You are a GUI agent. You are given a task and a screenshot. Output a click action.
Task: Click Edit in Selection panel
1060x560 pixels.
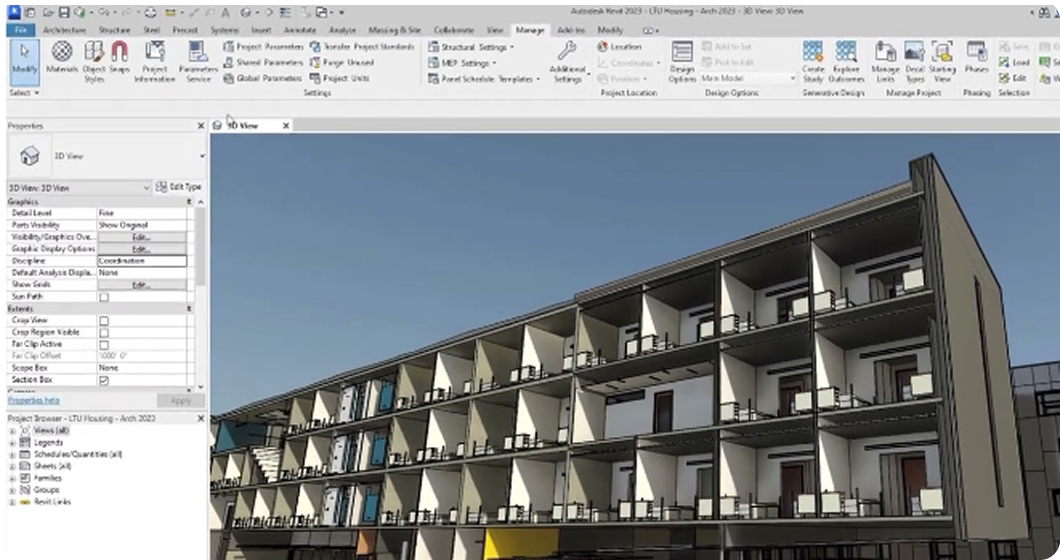click(x=1013, y=78)
